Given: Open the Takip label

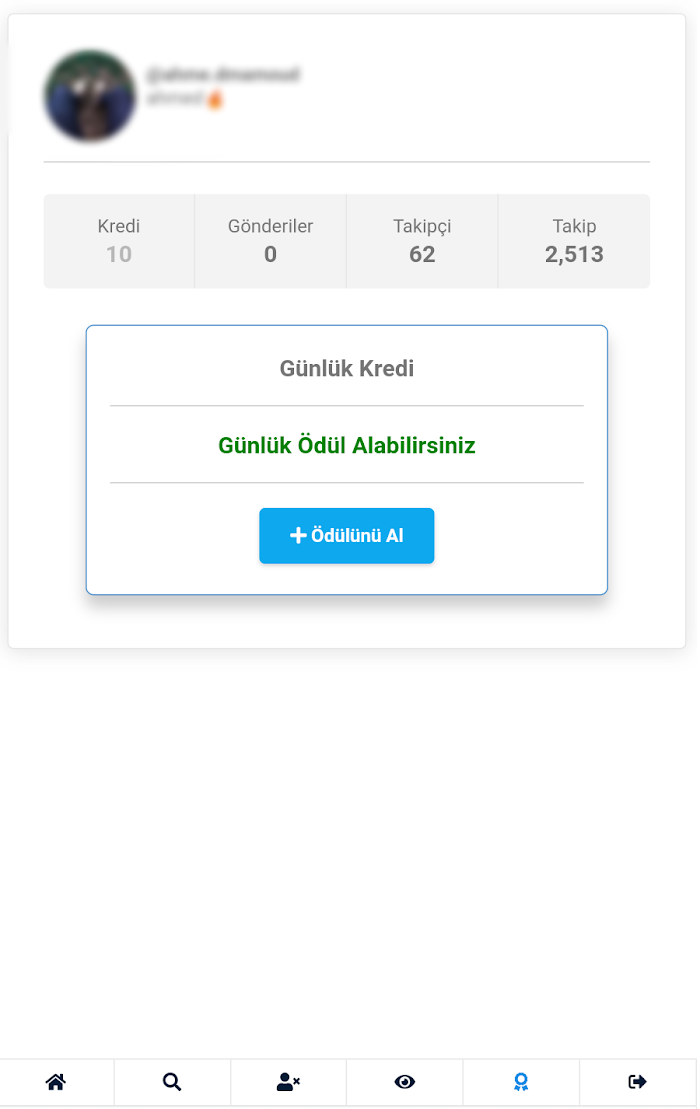Looking at the screenshot, I should pos(574,226).
